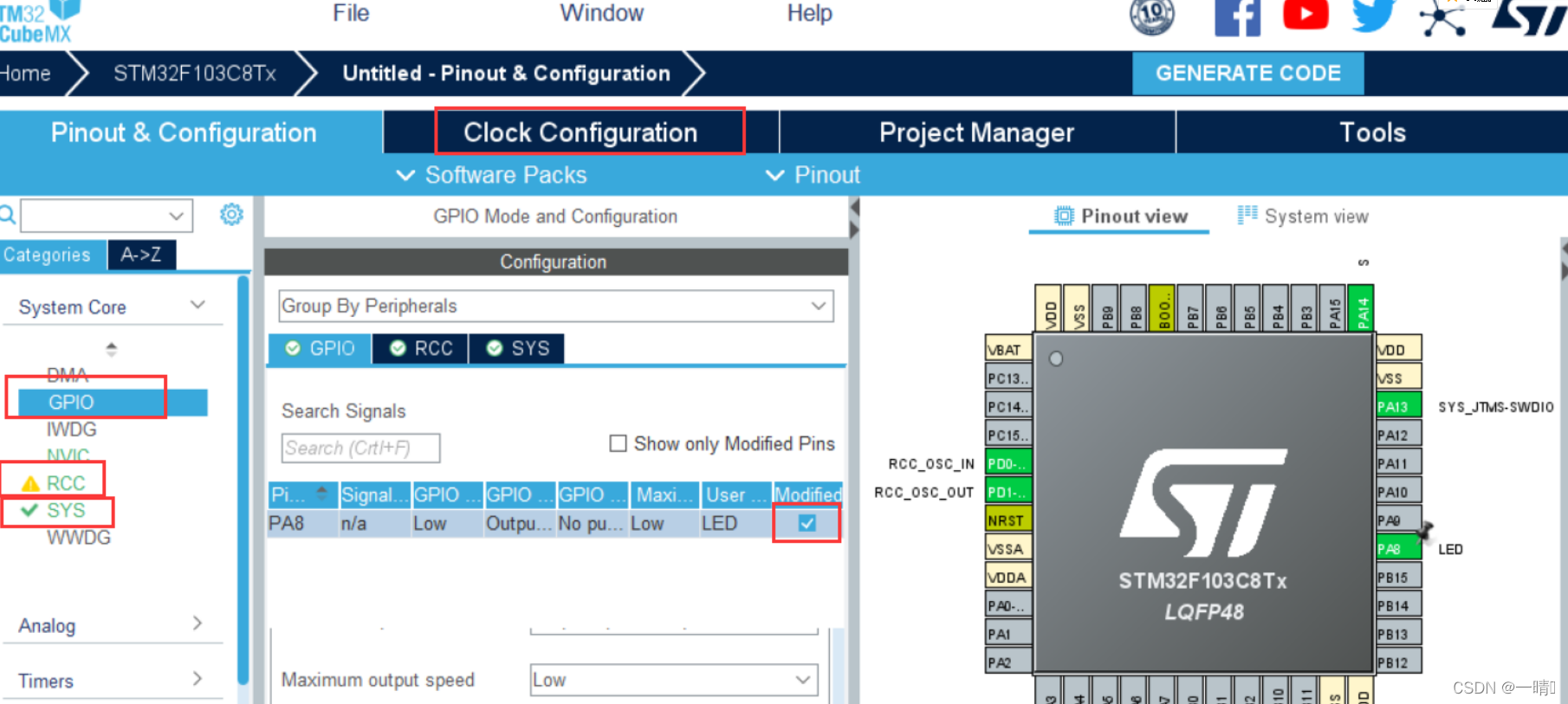Expand the Analog category
Image resolution: width=1568 pixels, height=704 pixels.
coord(198,623)
